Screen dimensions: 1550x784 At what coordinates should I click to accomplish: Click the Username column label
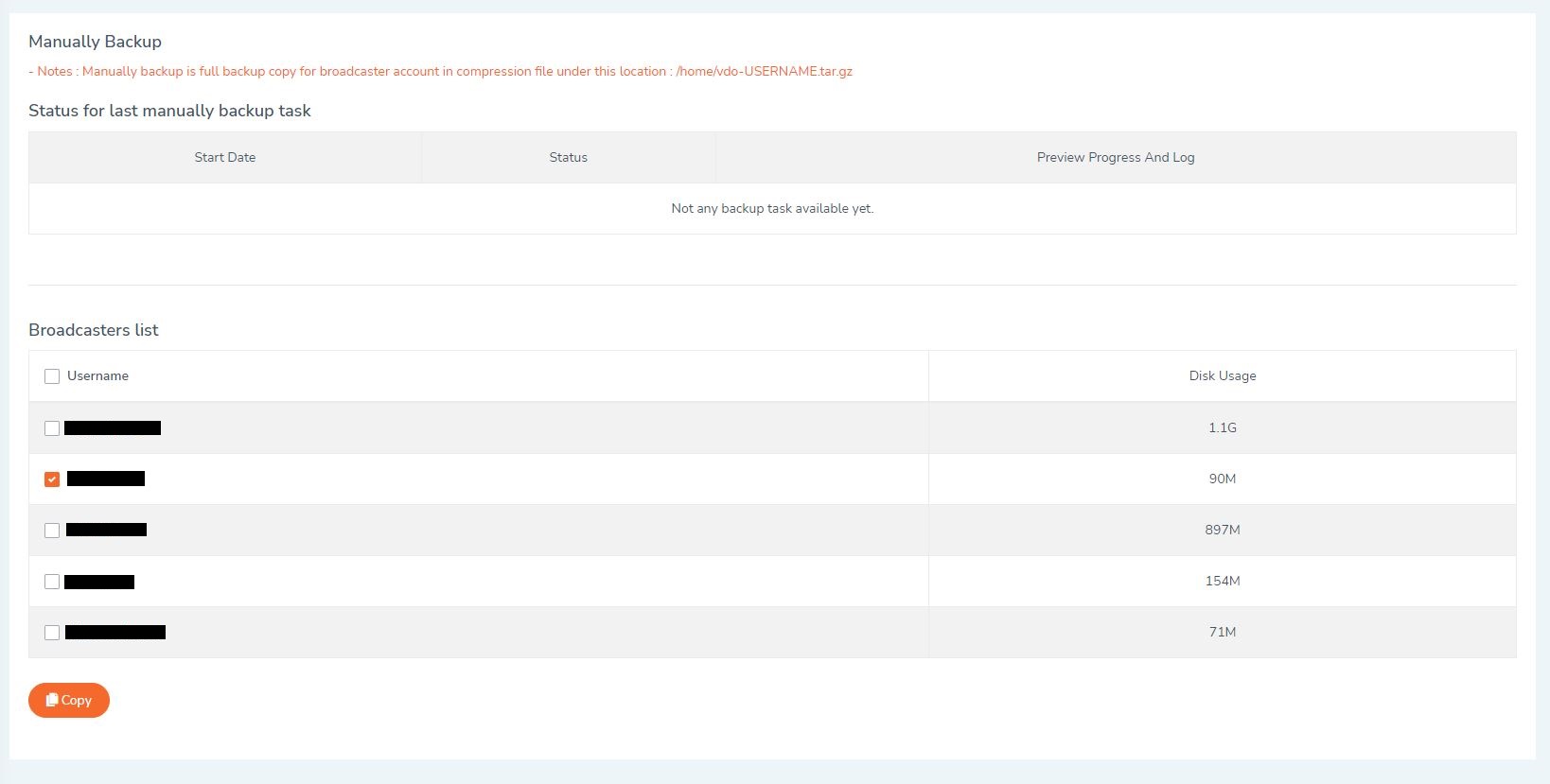pos(97,375)
